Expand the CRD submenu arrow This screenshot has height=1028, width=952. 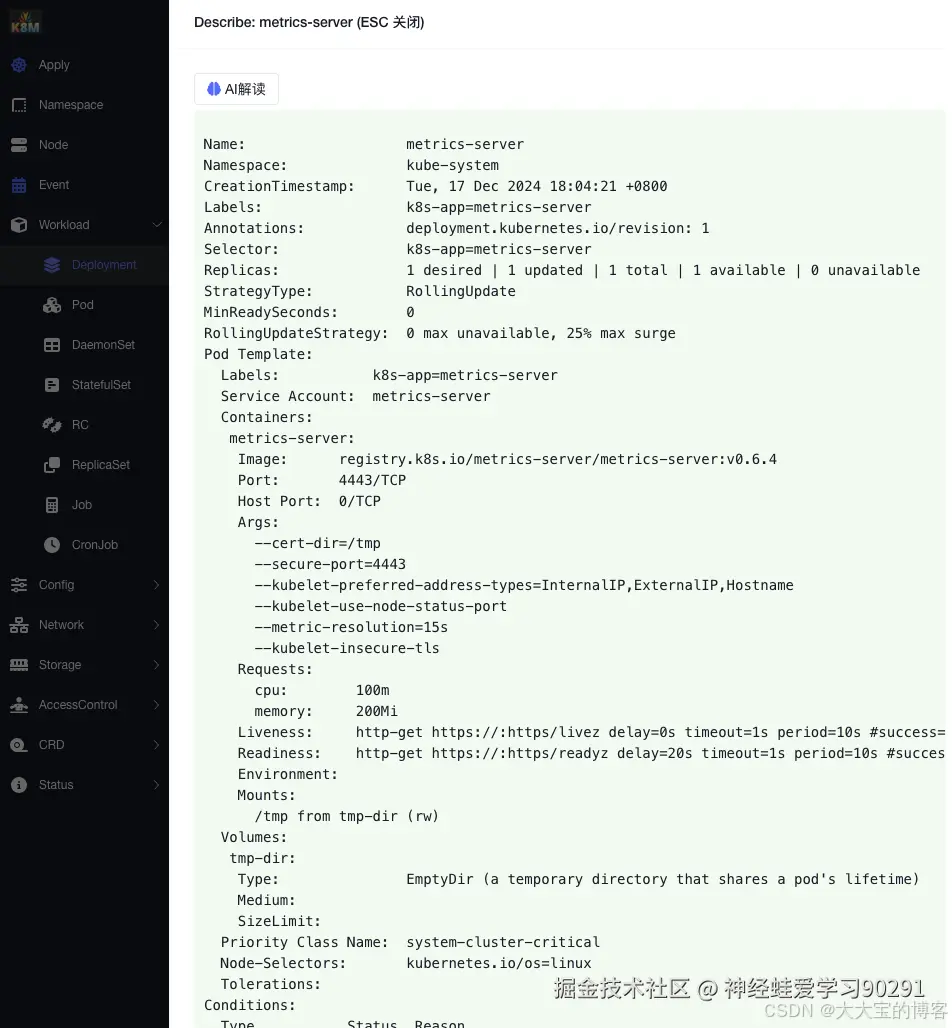(x=157, y=745)
